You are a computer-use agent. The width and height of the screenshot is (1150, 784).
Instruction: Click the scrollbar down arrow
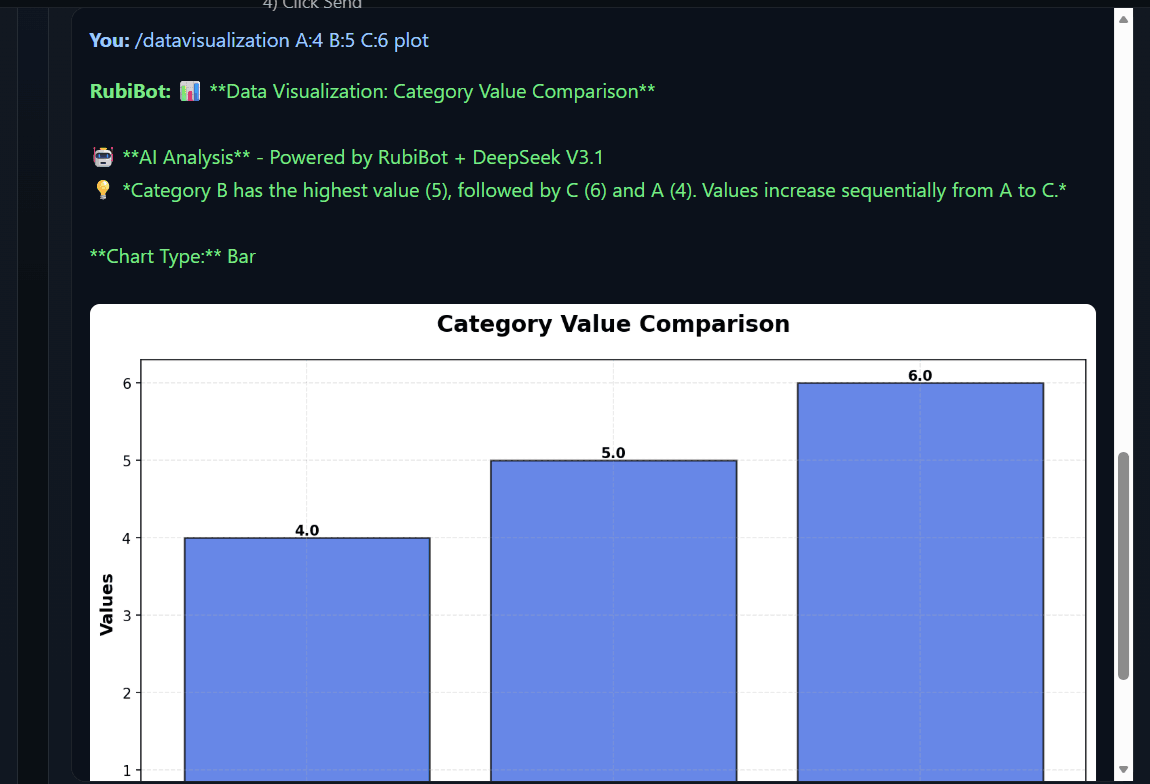(x=1123, y=769)
